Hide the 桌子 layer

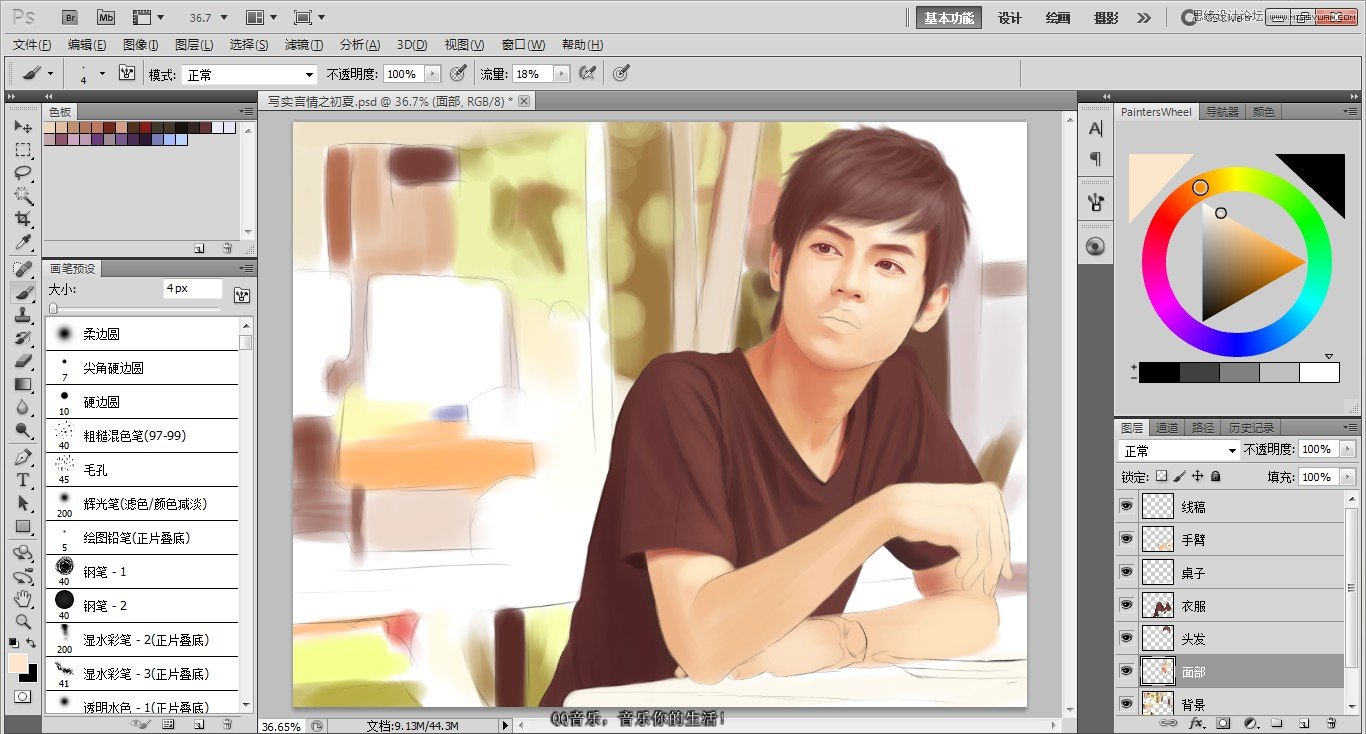1127,572
